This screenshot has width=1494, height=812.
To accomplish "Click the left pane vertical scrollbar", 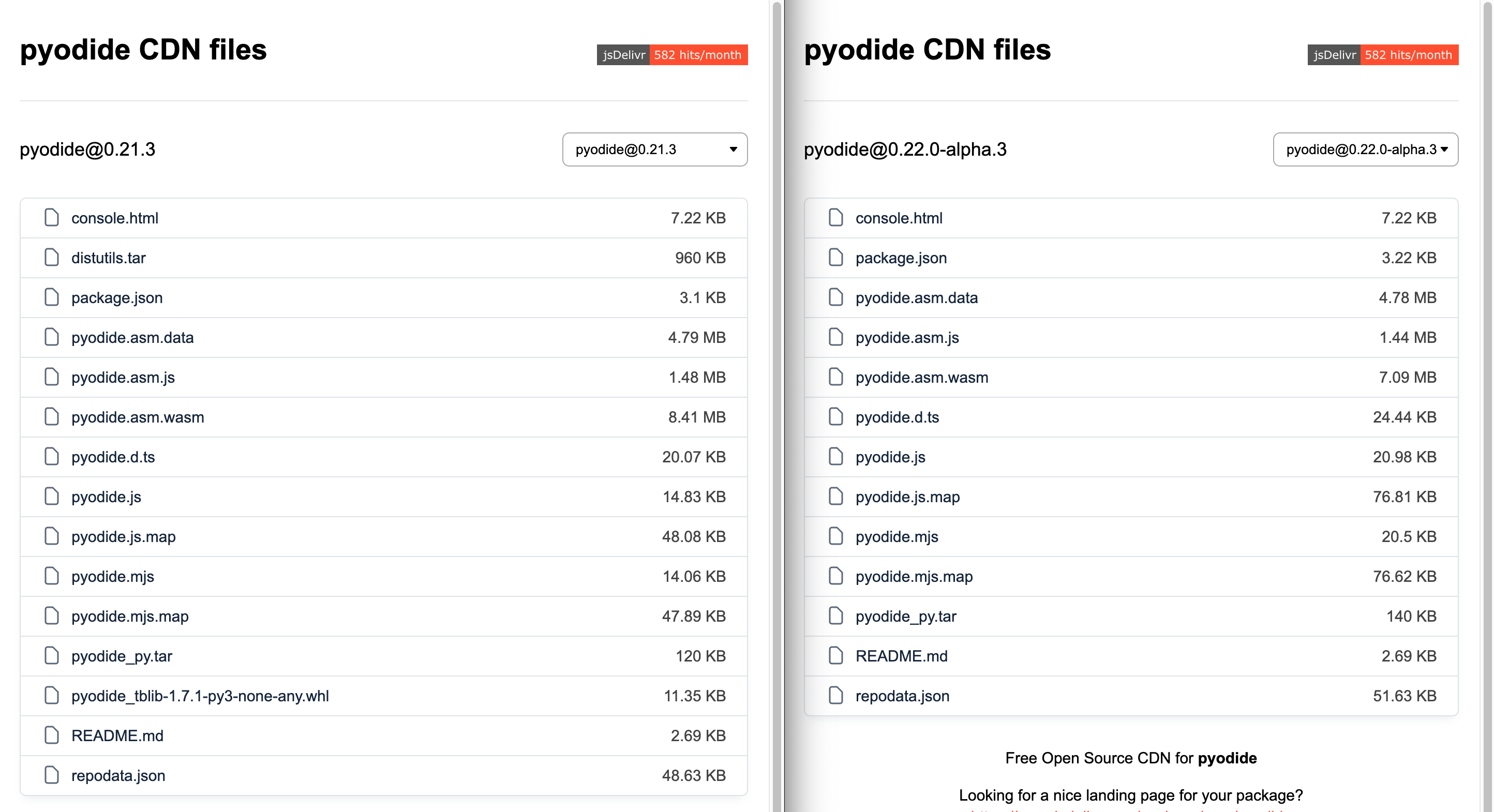I will [776, 406].
